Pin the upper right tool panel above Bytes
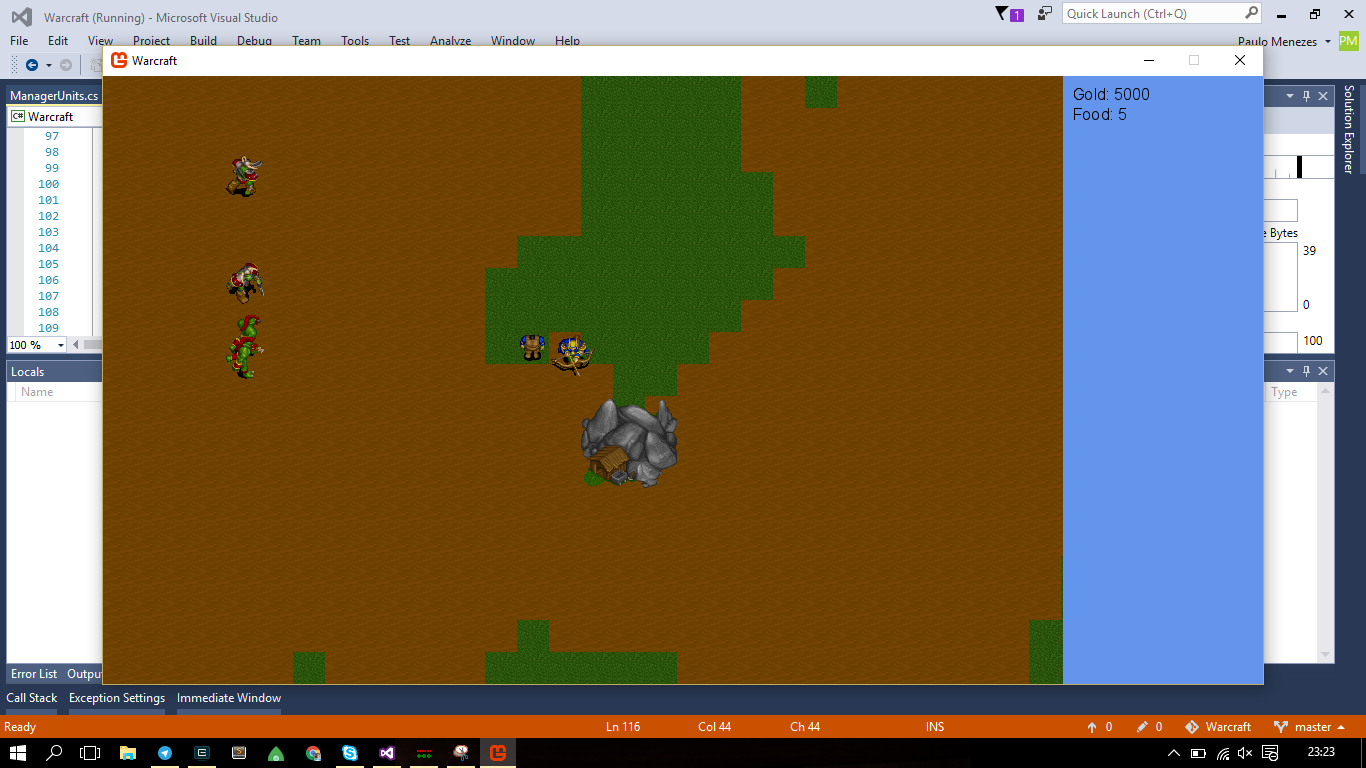 pos(1306,96)
